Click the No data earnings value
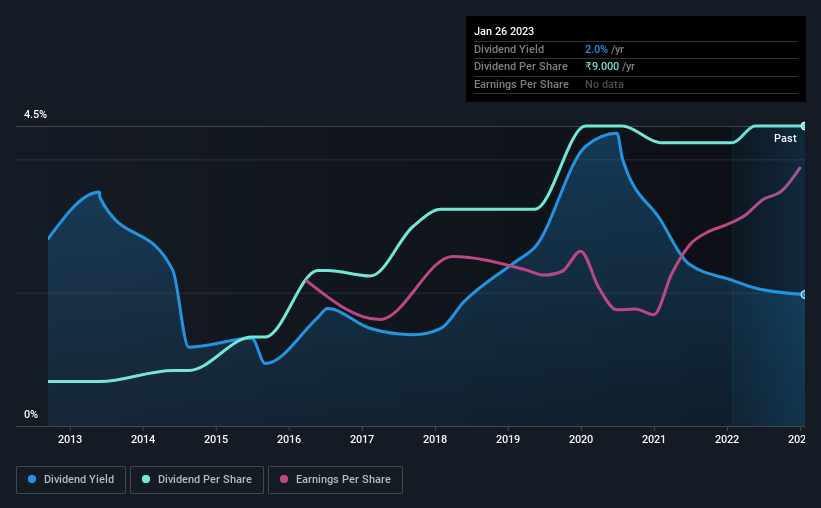The image size is (821, 508). (604, 84)
